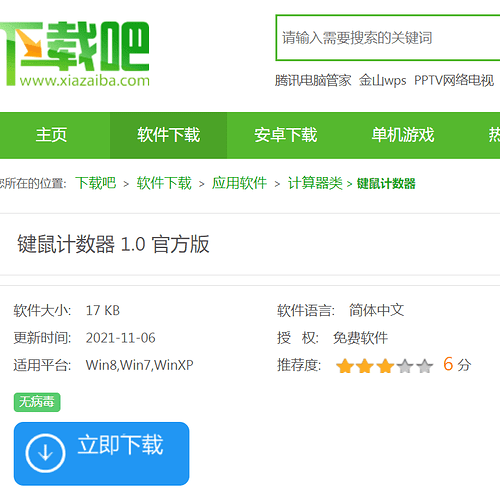Click the 下载吧 breadcrumb link
The image size is (500, 500).
[96, 183]
